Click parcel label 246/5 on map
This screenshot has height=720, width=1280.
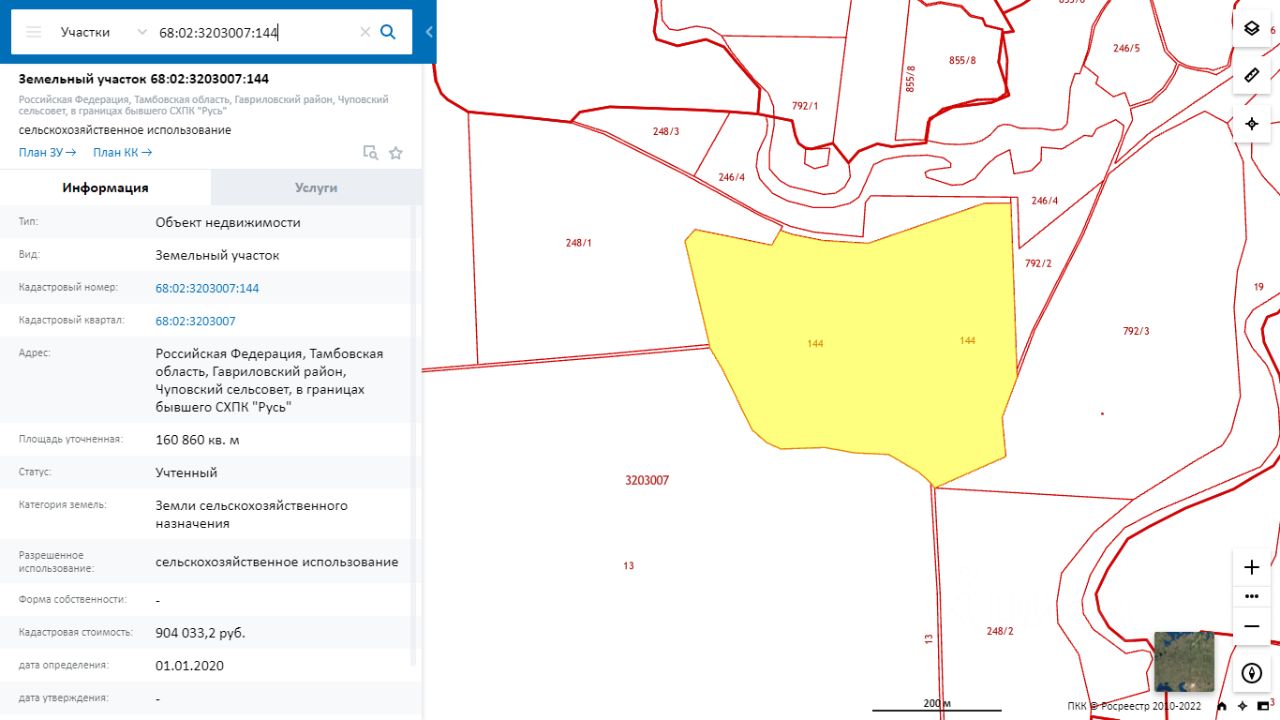tap(1126, 48)
